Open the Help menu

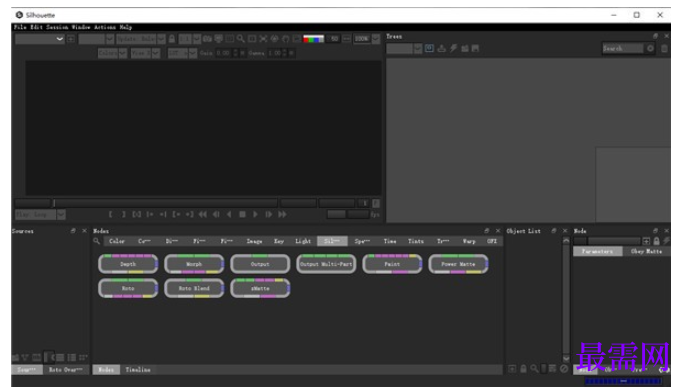tap(125, 27)
